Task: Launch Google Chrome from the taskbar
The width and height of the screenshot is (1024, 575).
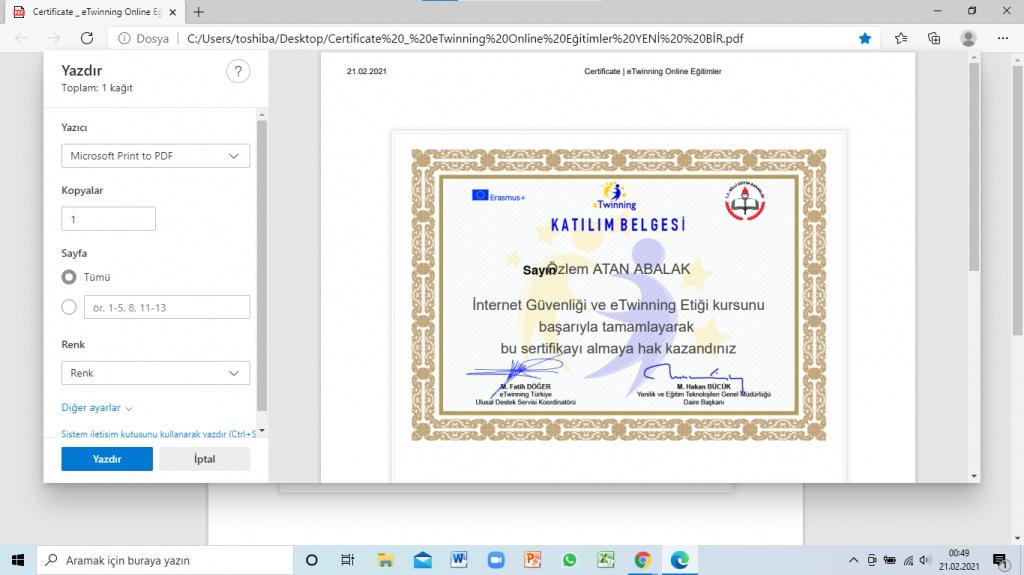Action: point(642,560)
